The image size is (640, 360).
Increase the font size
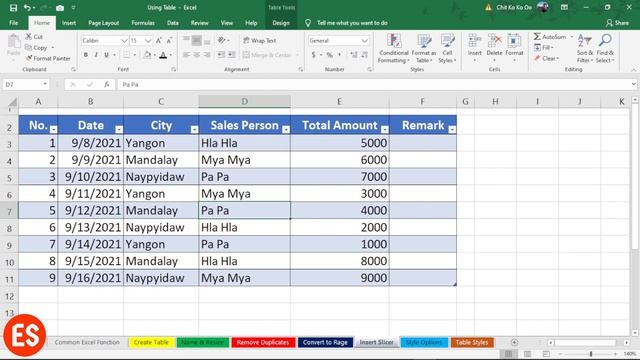pyautogui.click(x=159, y=40)
